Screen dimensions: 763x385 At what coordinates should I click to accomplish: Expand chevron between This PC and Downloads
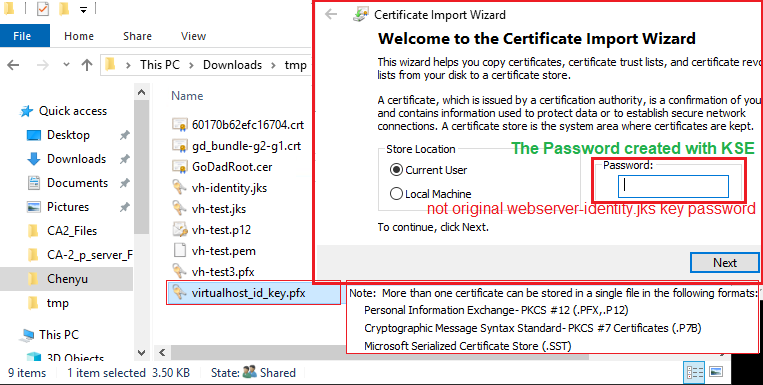coord(191,65)
